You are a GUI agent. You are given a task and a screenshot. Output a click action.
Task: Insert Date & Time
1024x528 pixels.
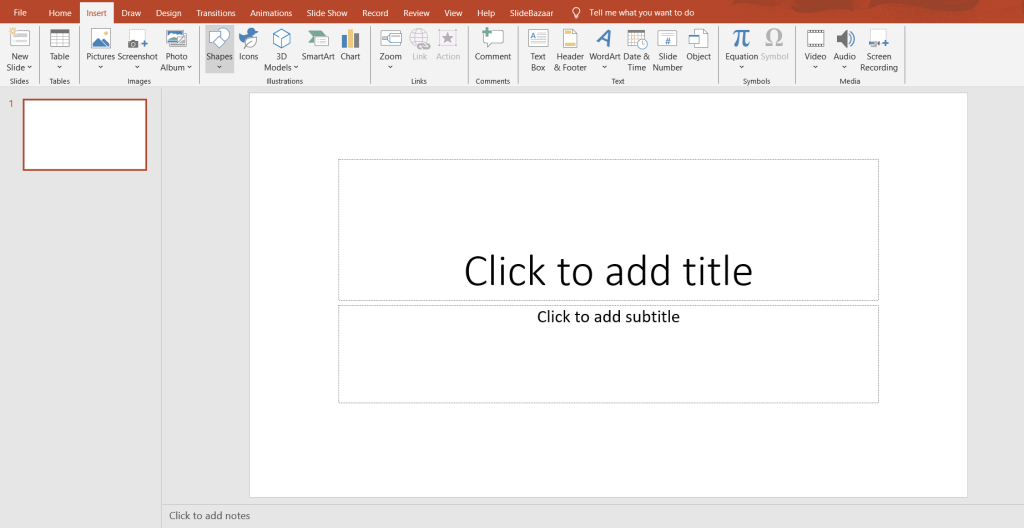coord(637,49)
